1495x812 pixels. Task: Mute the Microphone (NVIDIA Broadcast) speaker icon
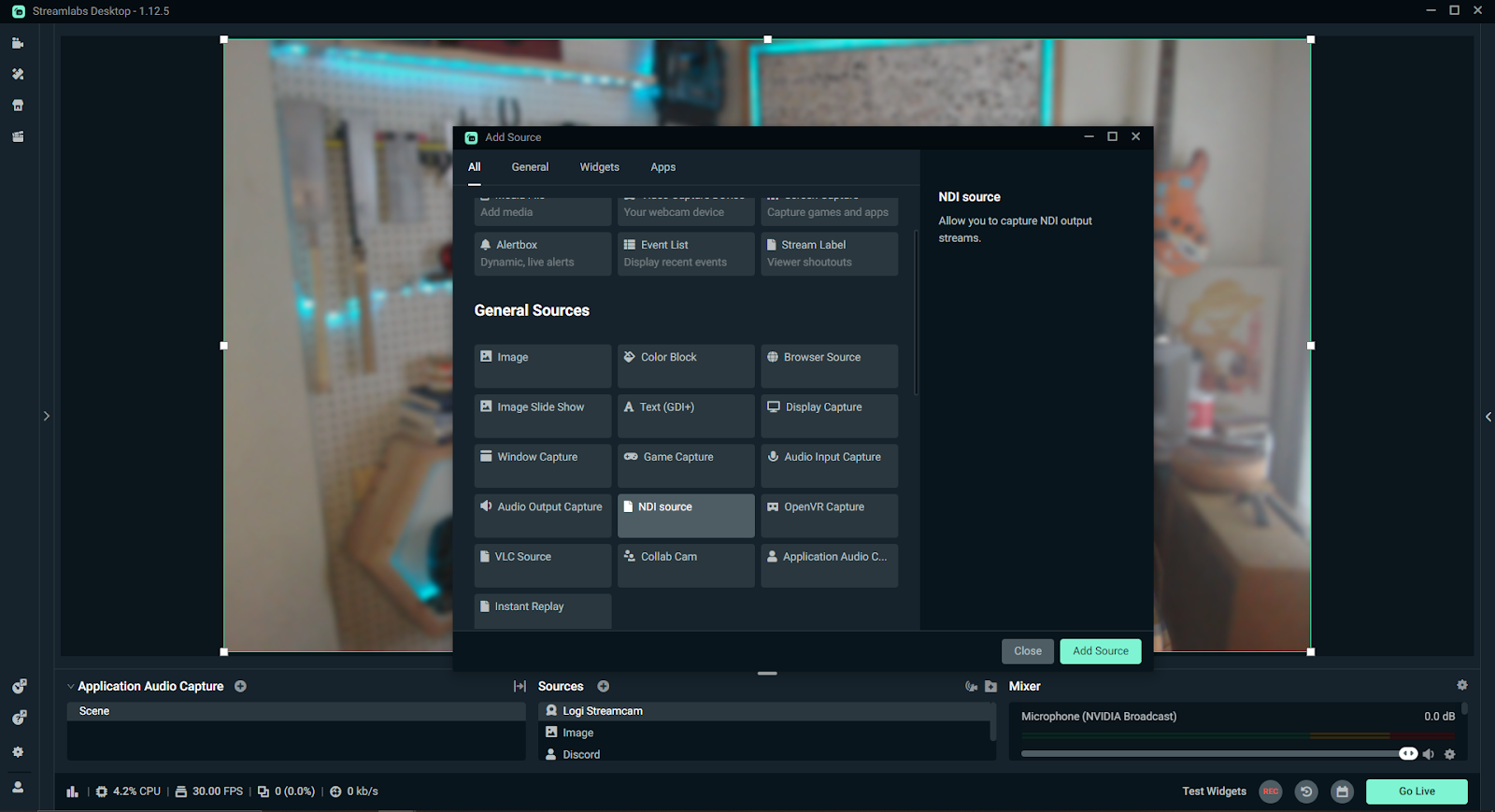click(x=1428, y=754)
